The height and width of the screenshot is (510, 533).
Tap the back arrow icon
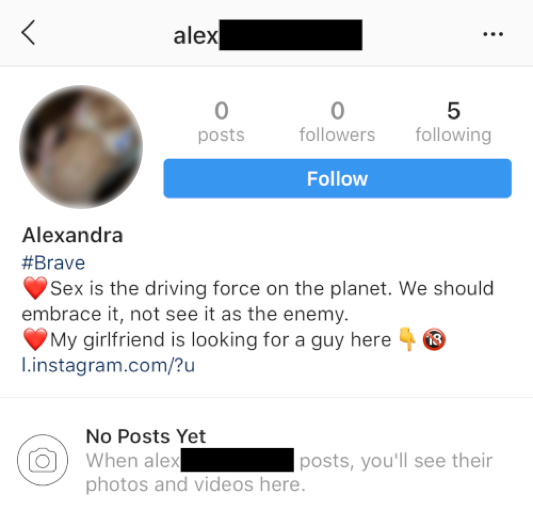pyautogui.click(x=28, y=33)
